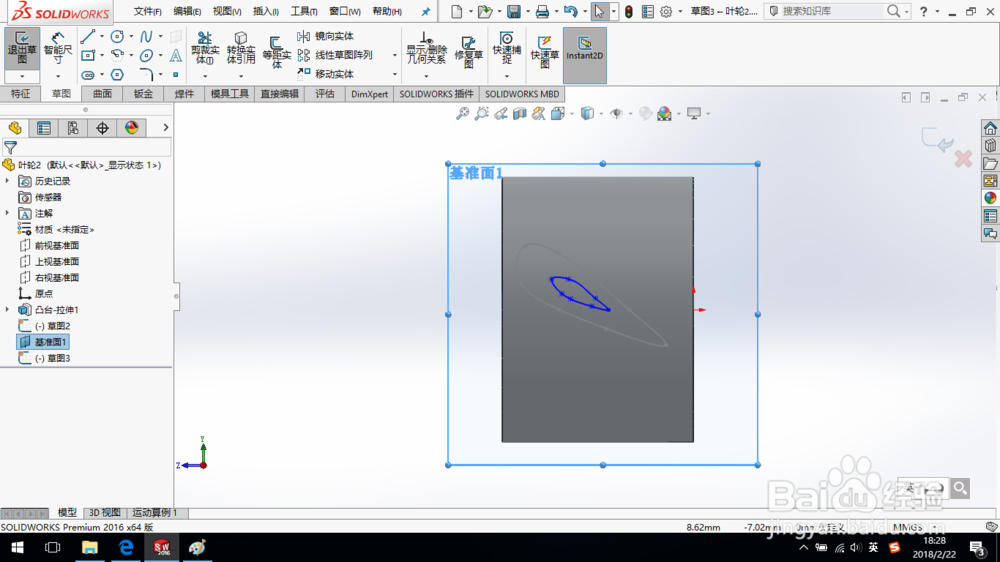Screen dimensions: 1000x562
Task: Click Offset Entities (等距实体)
Action: click(276, 53)
